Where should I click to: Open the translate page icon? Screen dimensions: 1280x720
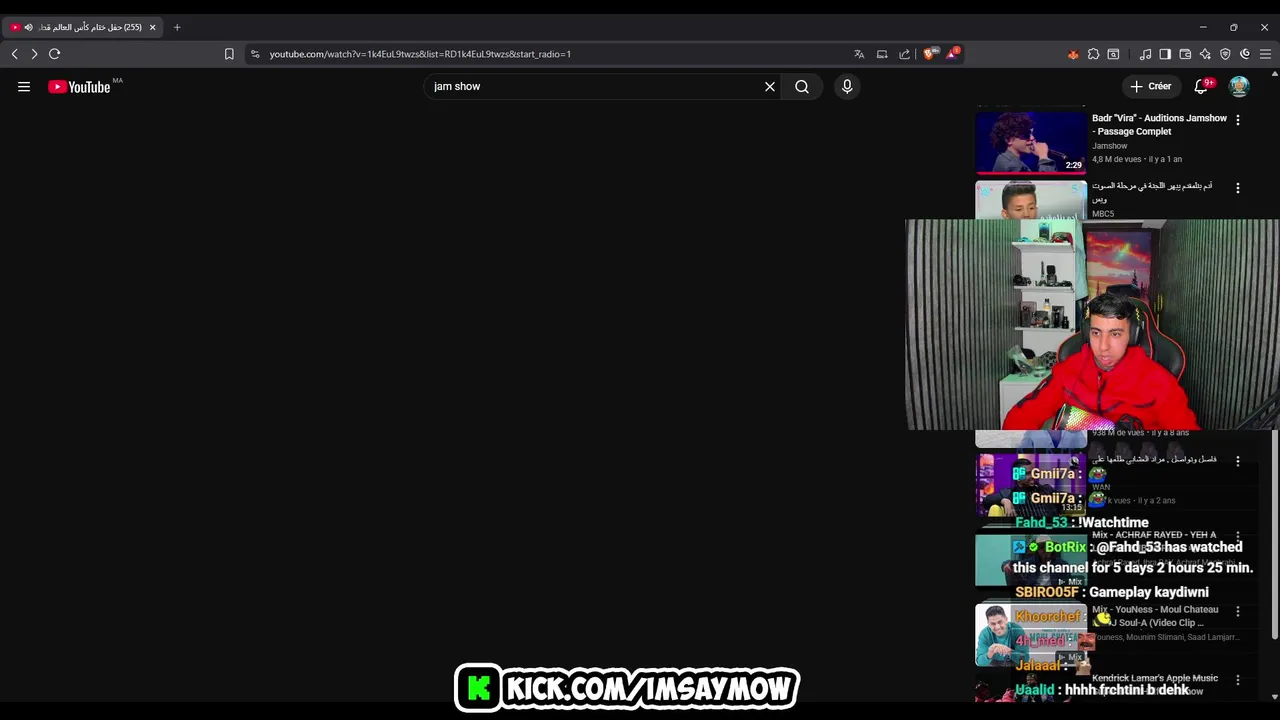(859, 54)
